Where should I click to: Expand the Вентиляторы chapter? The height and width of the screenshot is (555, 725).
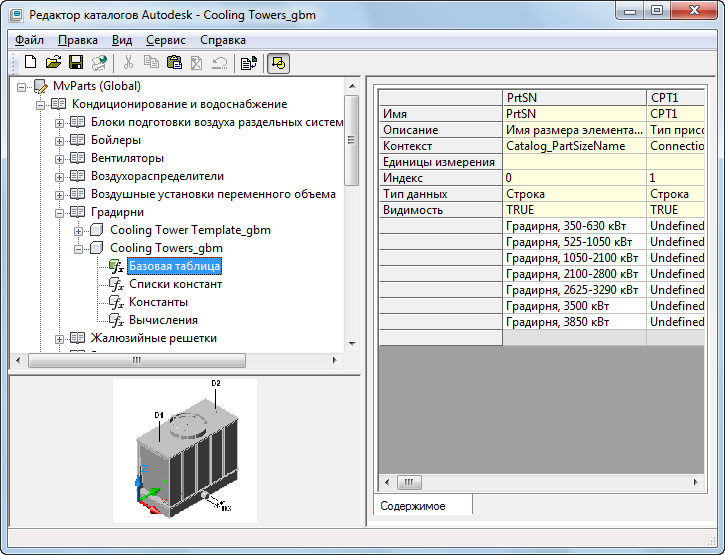(x=59, y=159)
